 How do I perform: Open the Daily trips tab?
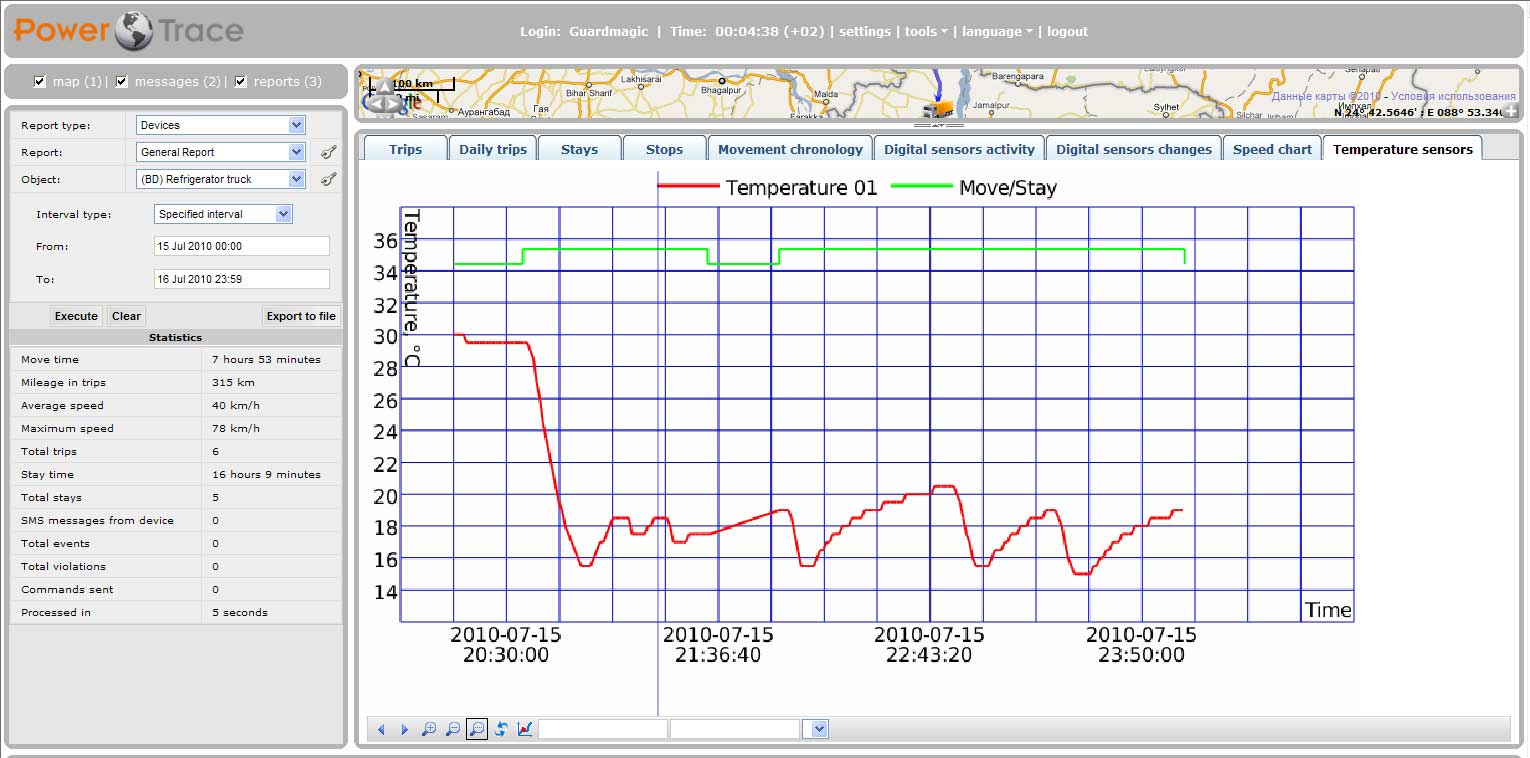492,149
